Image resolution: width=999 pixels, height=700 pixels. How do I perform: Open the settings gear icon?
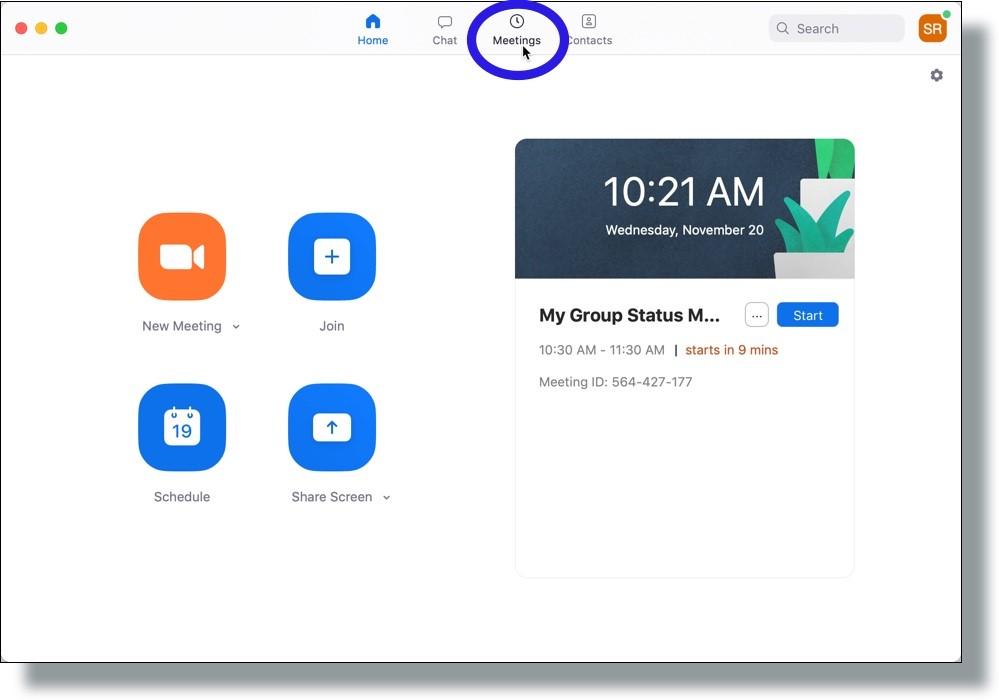[936, 75]
